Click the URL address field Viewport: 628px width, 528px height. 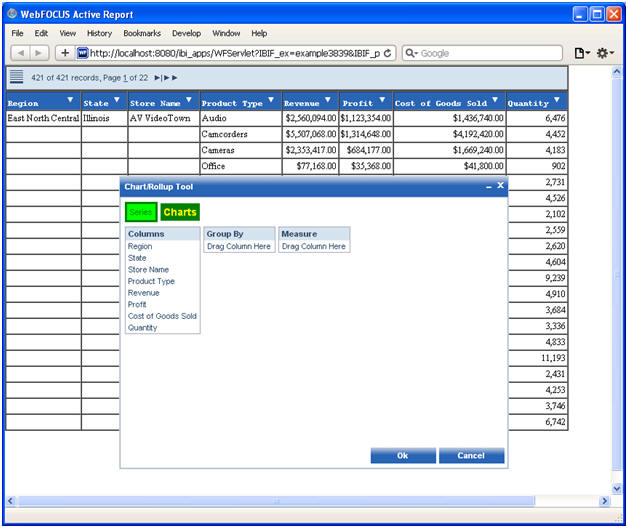[235, 53]
